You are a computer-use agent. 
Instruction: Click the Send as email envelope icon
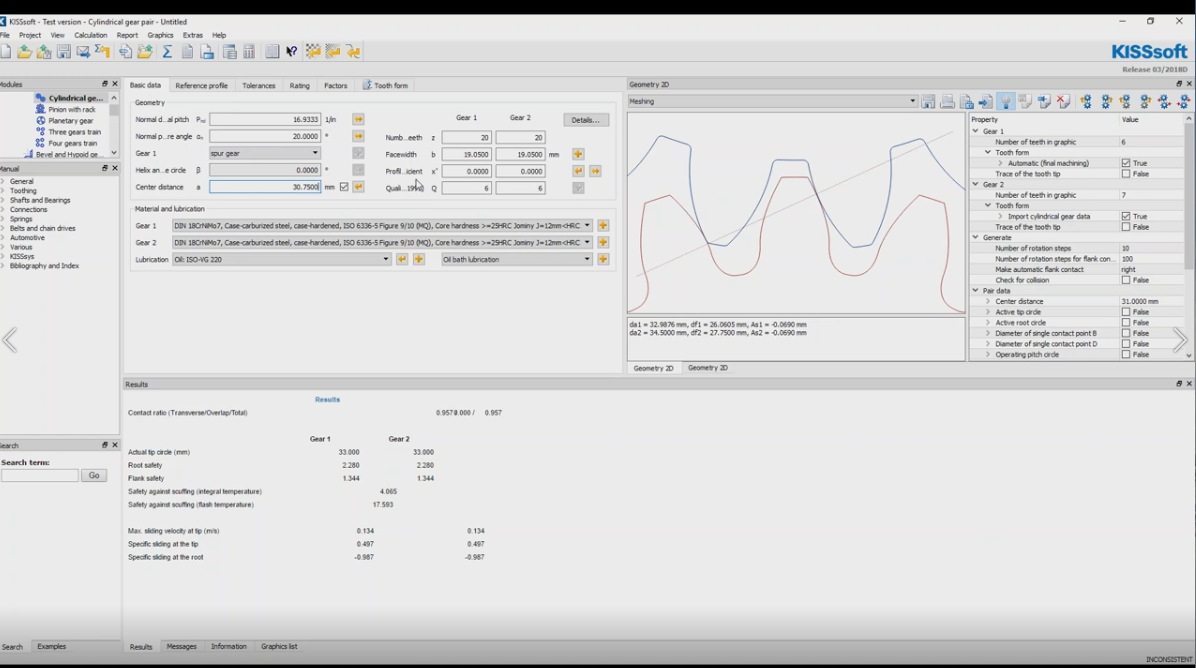83,52
